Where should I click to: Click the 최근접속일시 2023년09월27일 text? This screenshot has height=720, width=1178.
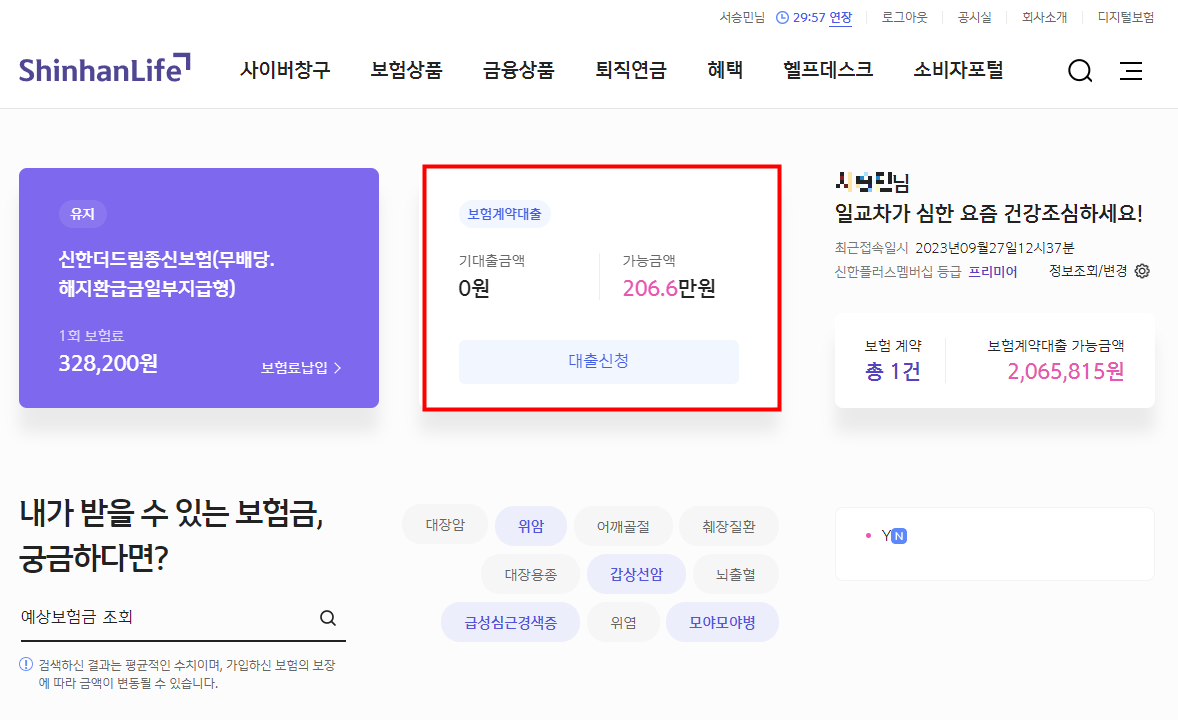[954, 247]
